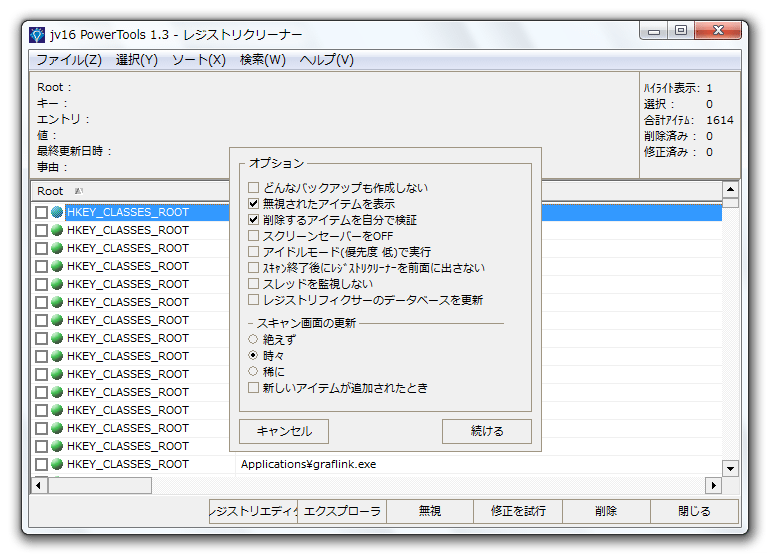Tick checkbox of highlighted HKEY_CLASSES_ROOT row

coord(41,212)
